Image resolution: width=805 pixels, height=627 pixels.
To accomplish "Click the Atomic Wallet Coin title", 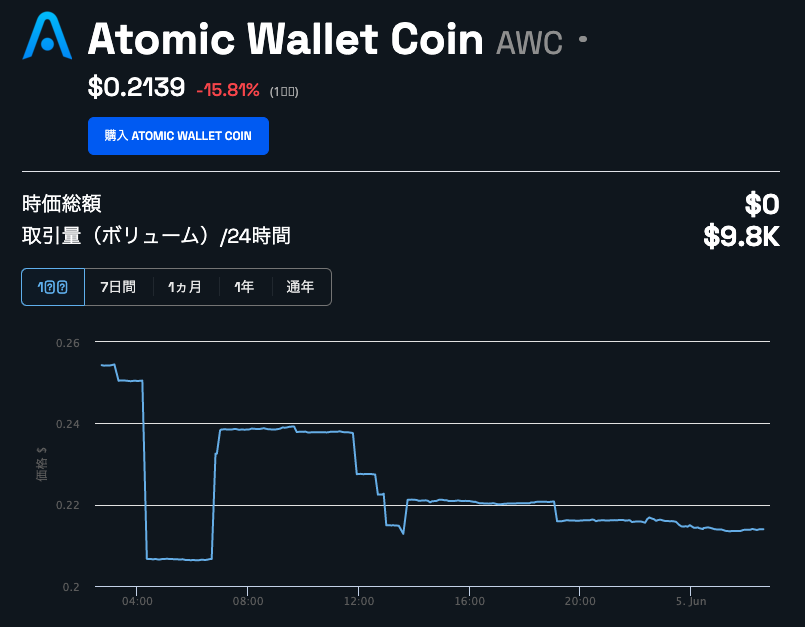I will coord(286,39).
